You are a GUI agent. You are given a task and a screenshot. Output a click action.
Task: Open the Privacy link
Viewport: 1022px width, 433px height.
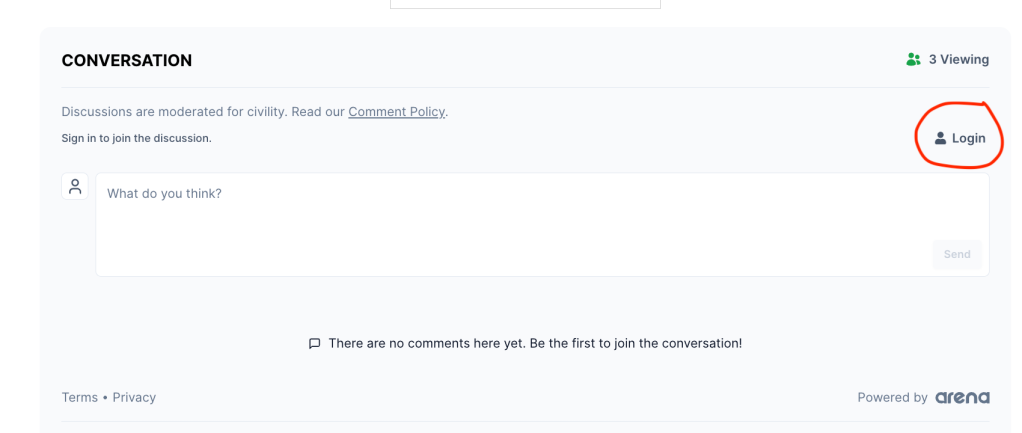[x=134, y=398]
